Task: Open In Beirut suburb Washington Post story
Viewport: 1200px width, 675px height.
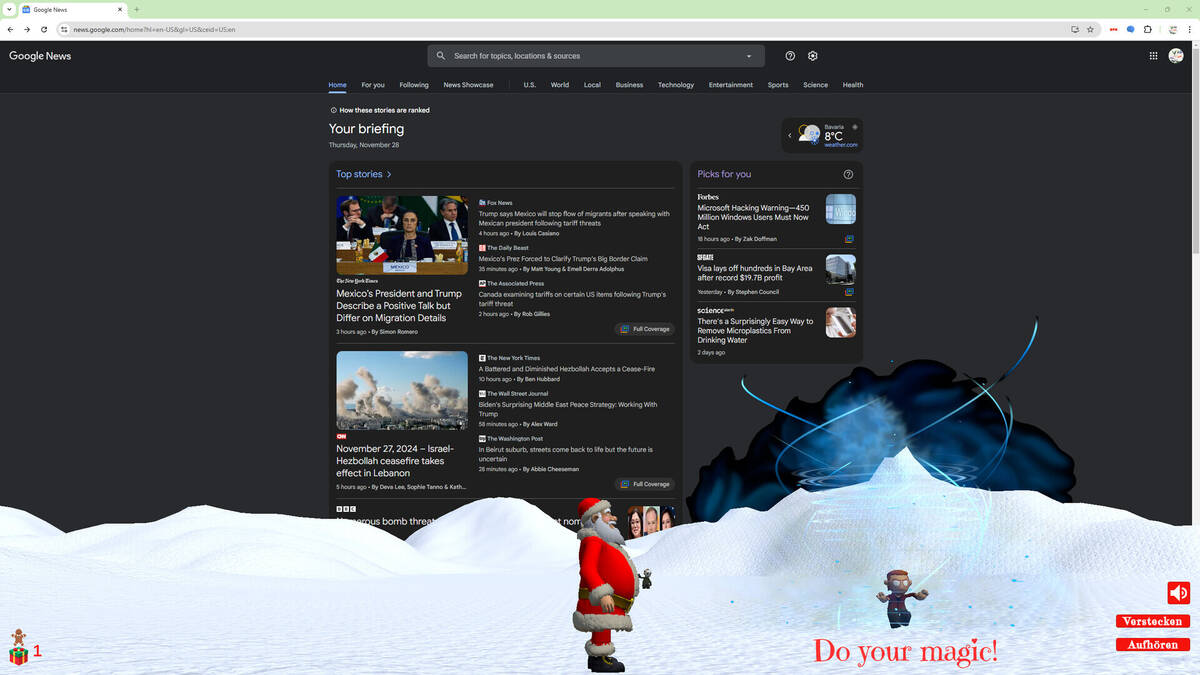Action: pos(566,454)
